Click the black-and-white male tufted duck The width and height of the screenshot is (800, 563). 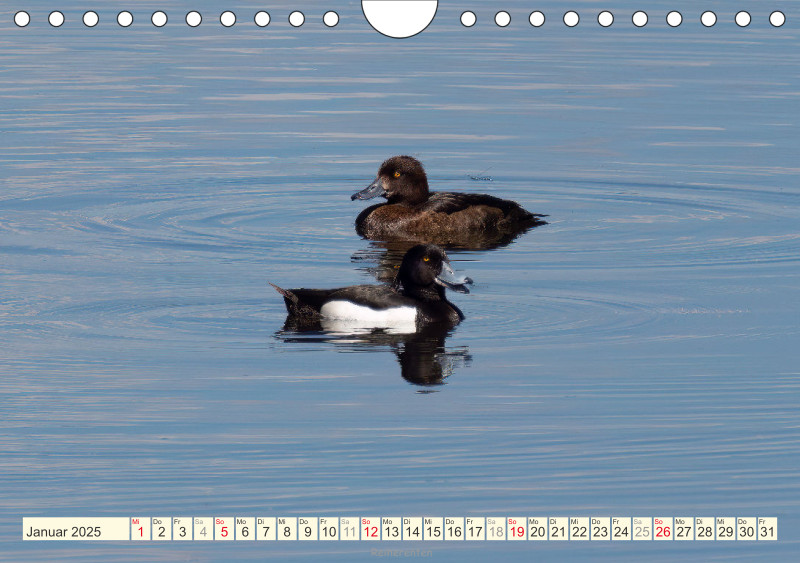(x=372, y=291)
